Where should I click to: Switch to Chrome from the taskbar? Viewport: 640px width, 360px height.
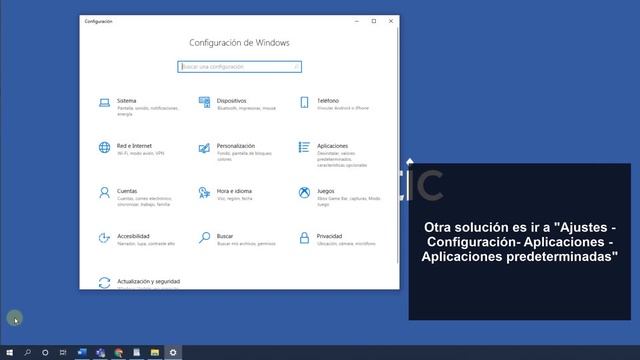coord(119,352)
